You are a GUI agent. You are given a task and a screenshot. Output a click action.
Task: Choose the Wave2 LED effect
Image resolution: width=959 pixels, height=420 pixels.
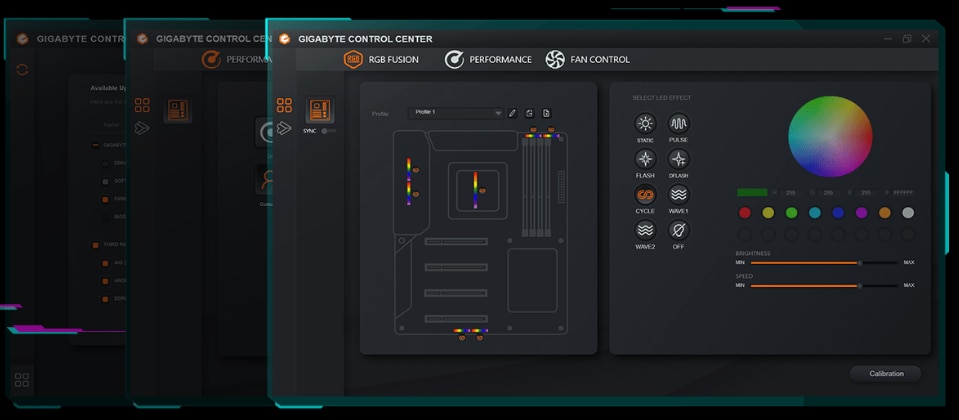[x=645, y=230]
